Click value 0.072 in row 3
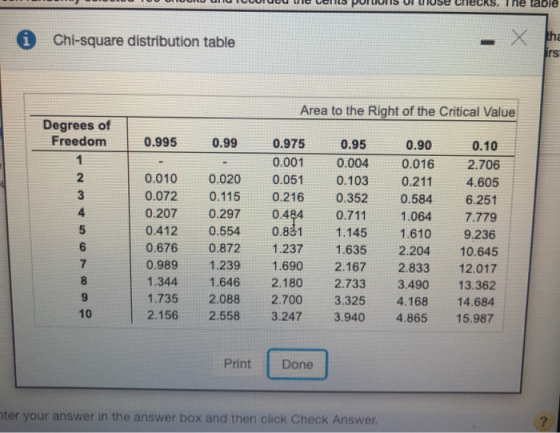Image resolution: width=560 pixels, height=433 pixels. pos(161,196)
